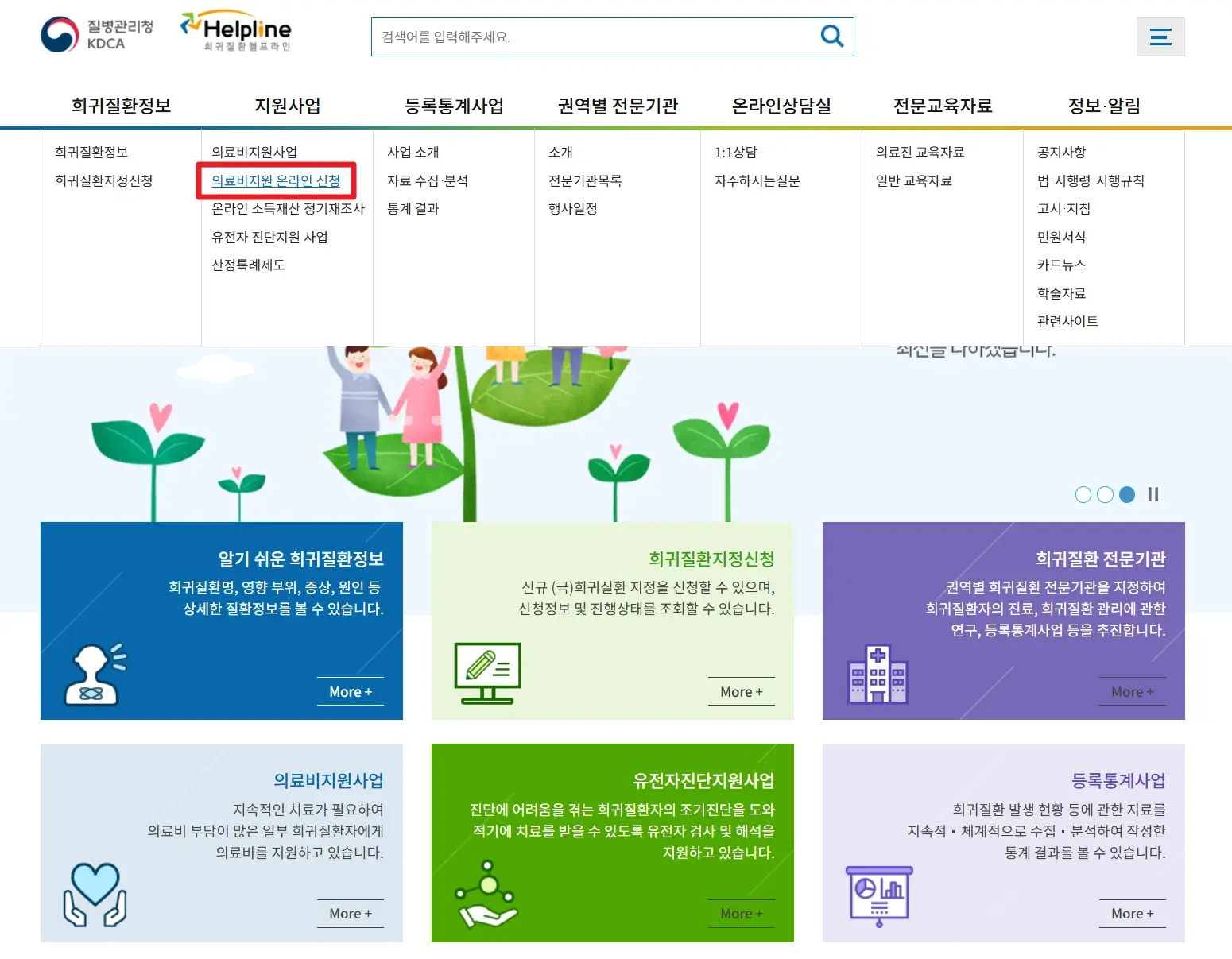
Task: Click the hospital icon on 희귀질환 전문기관 card
Action: pos(877,676)
